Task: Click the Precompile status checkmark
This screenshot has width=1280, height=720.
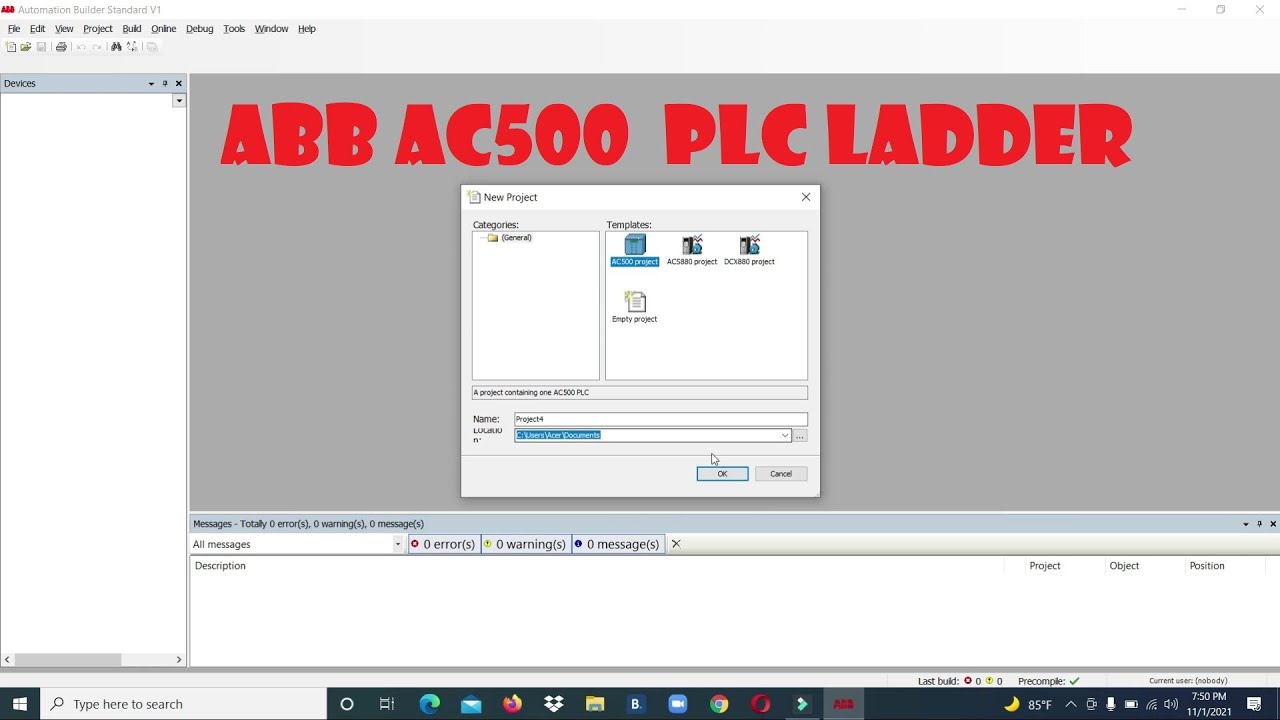Action: (x=1075, y=681)
